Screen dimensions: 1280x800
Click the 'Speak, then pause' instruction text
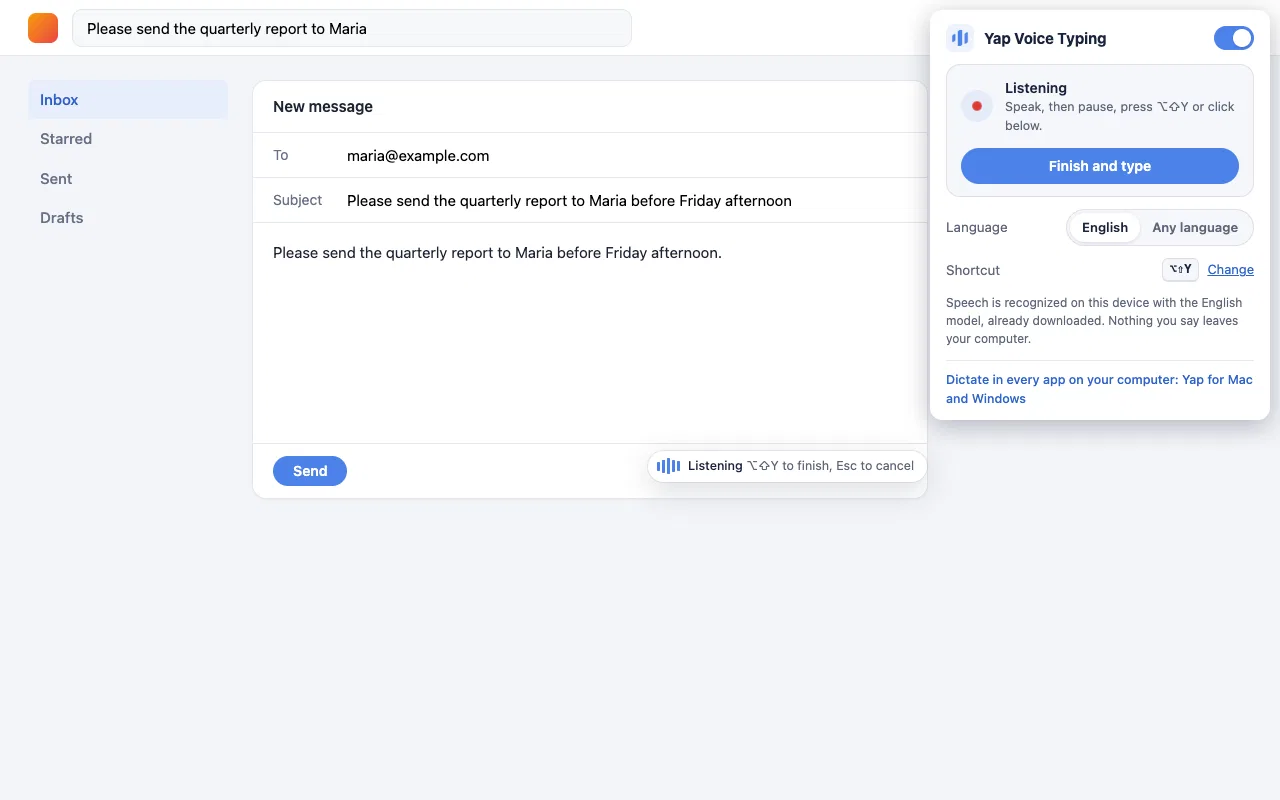[x=1120, y=116]
